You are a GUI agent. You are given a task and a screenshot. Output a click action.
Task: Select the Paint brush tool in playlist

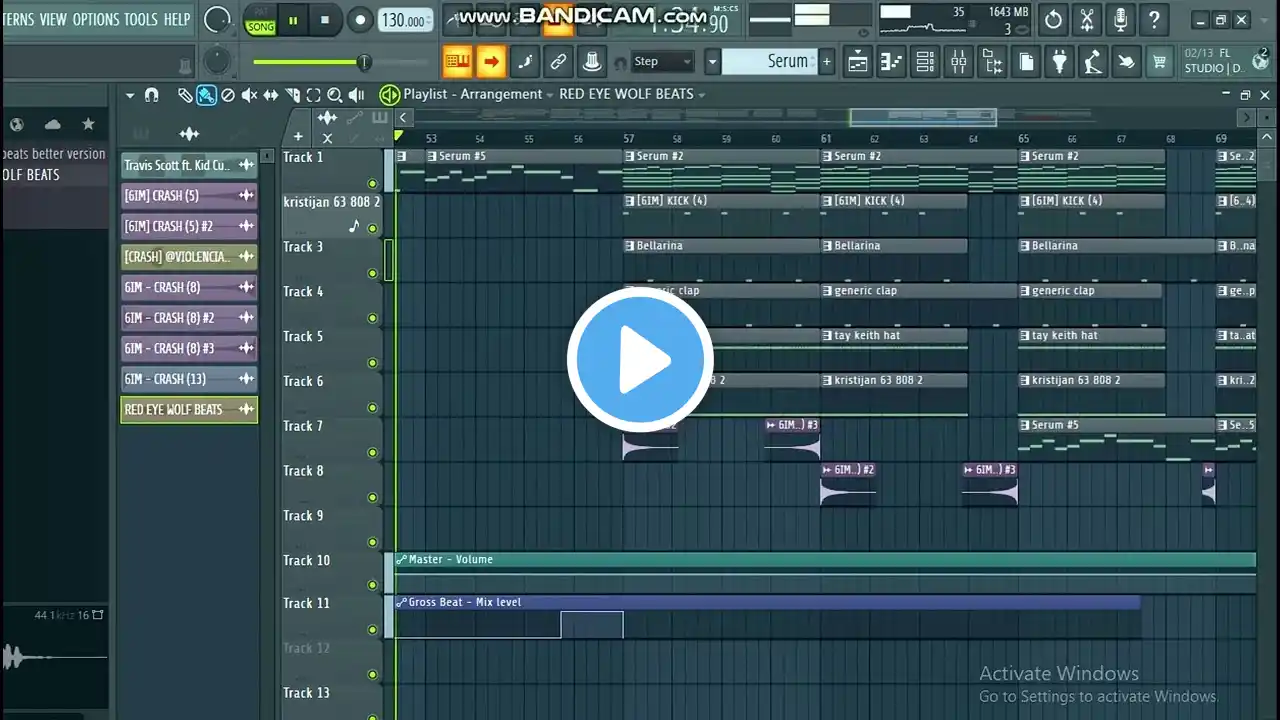tap(206, 95)
